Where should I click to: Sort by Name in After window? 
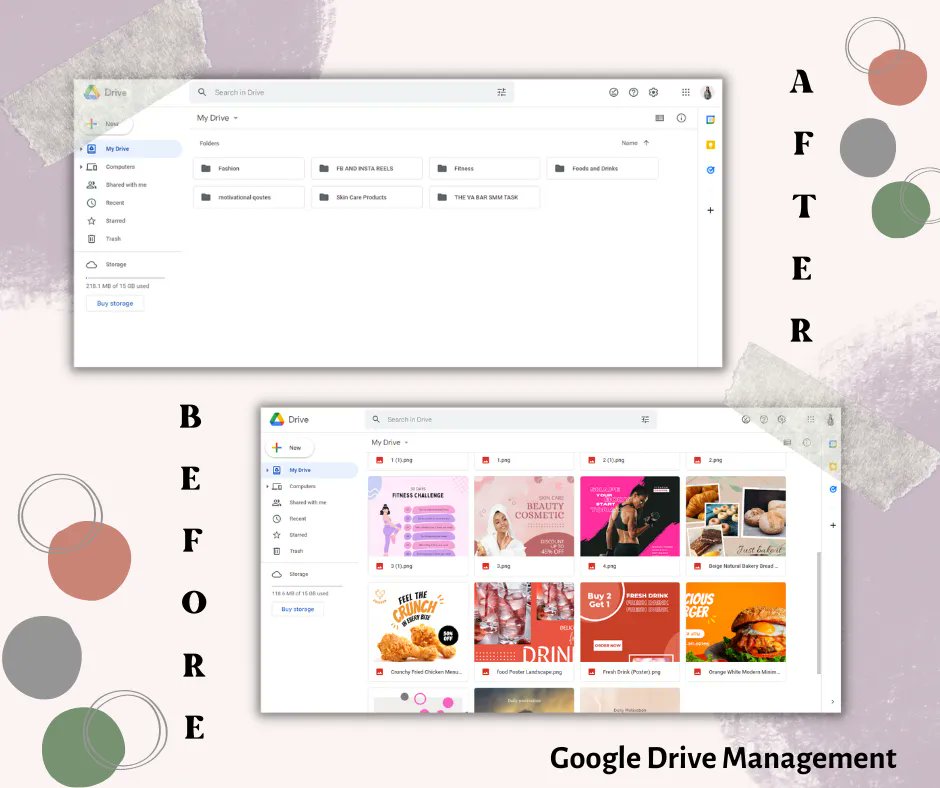coord(629,143)
